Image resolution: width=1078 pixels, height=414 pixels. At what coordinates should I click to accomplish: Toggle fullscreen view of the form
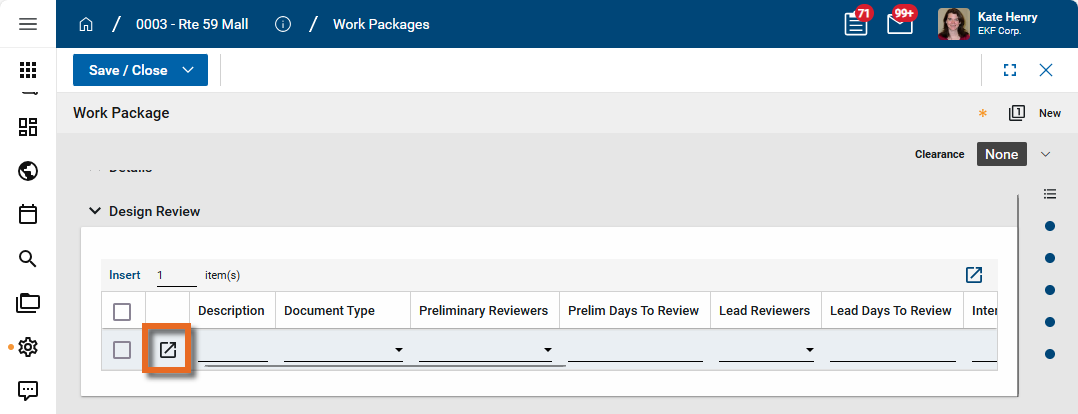pos(1010,70)
